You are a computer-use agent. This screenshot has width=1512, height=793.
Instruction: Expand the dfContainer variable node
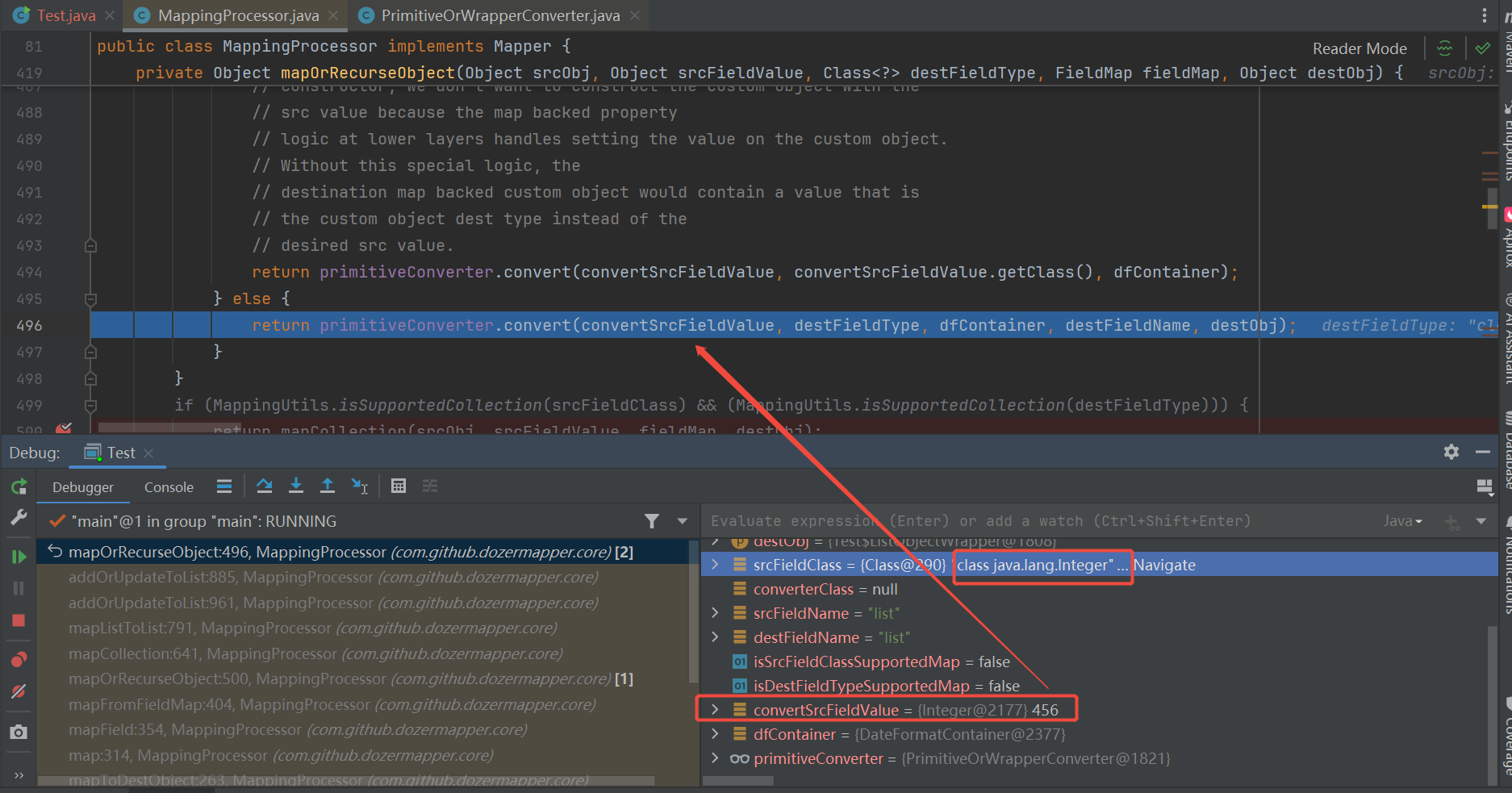(x=715, y=734)
